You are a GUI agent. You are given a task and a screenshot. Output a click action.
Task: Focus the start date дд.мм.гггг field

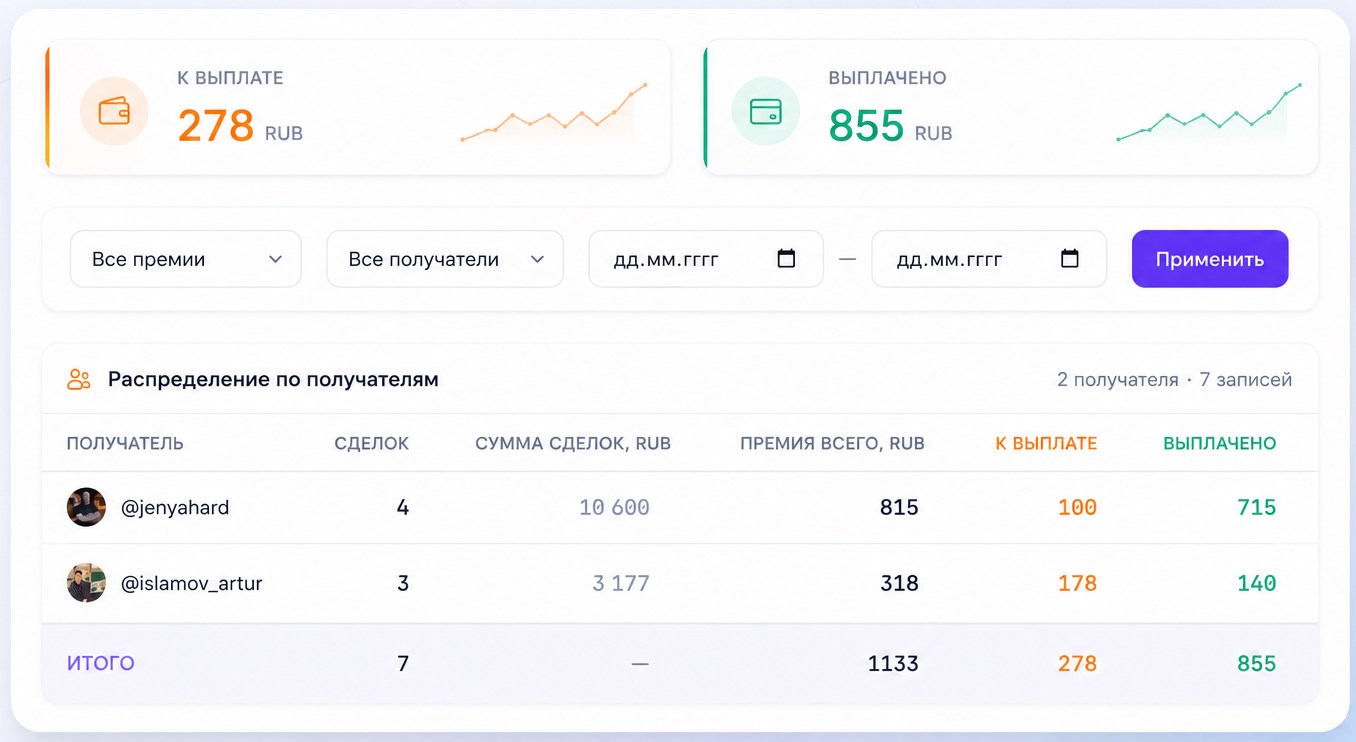[x=706, y=259]
